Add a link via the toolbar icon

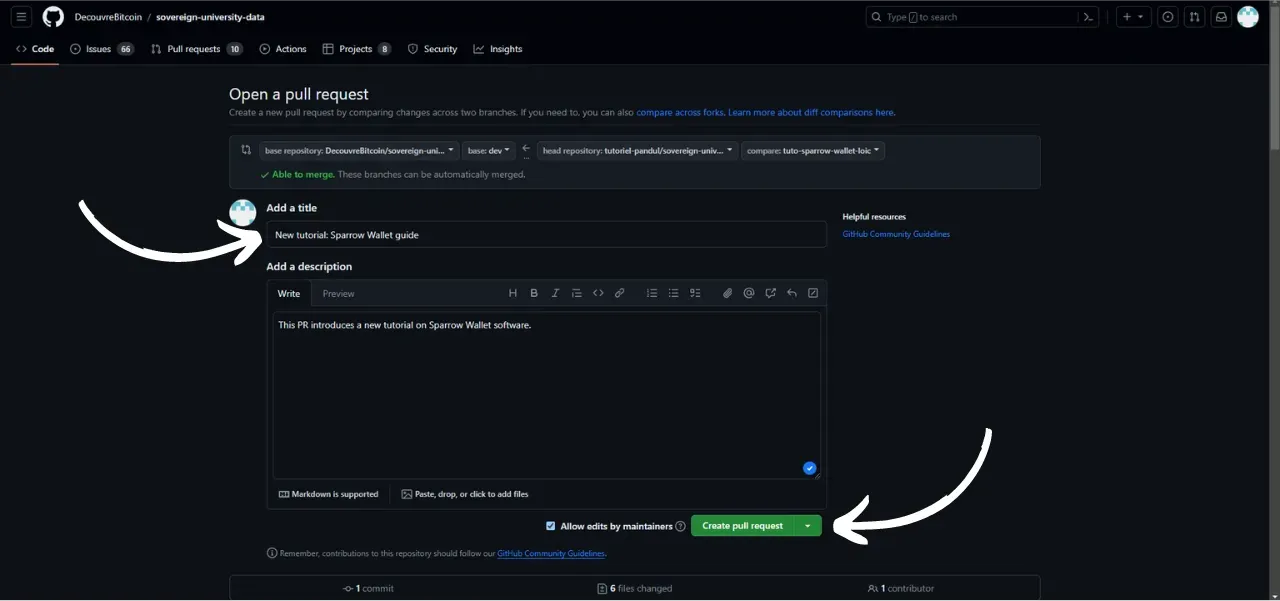(620, 293)
